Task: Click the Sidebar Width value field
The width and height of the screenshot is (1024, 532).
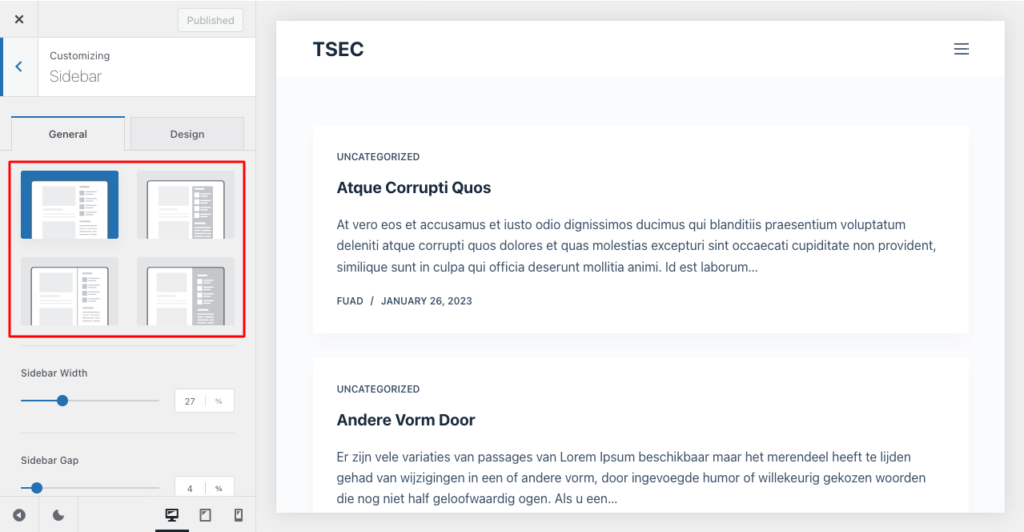Action: coord(190,401)
